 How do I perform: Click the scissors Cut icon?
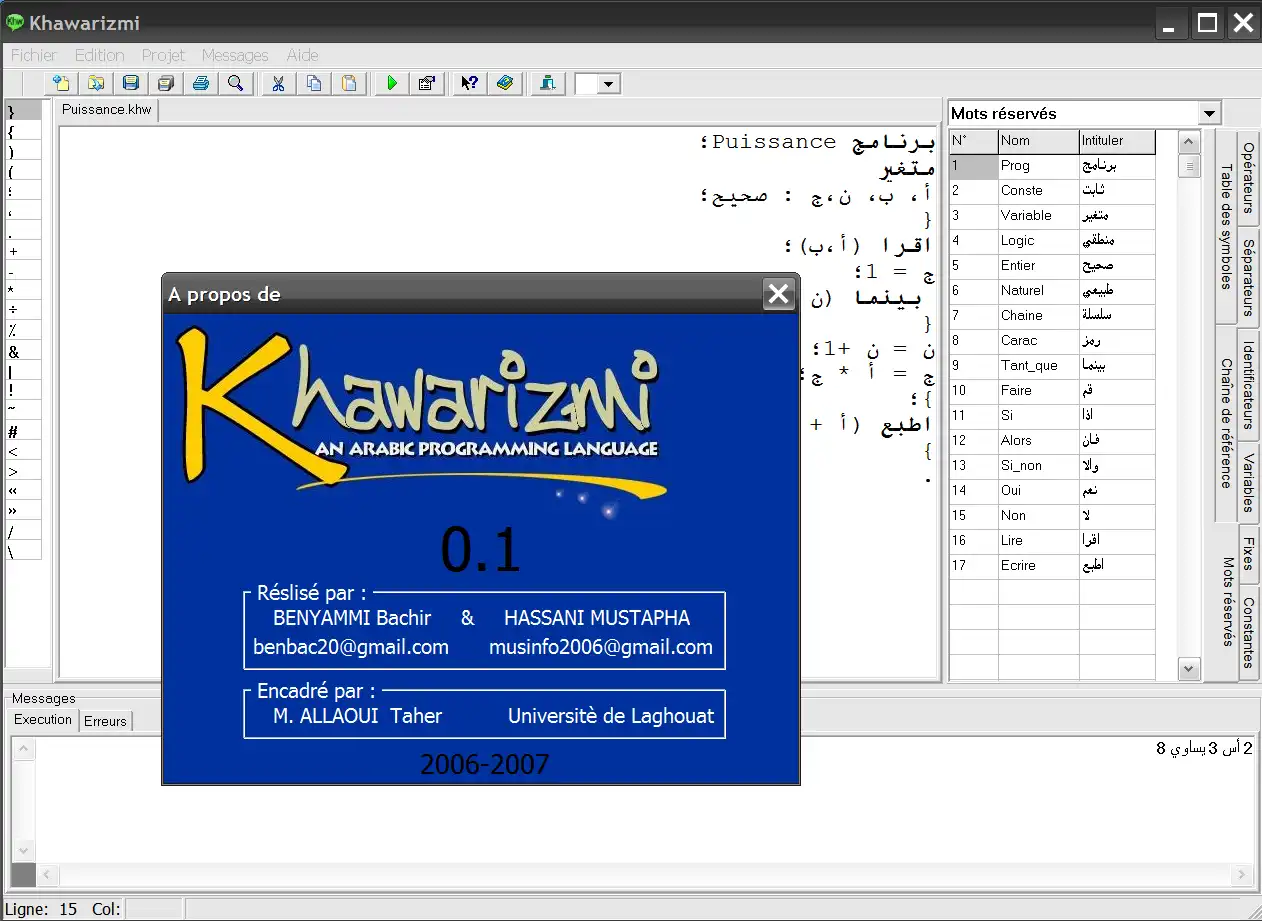click(x=279, y=83)
